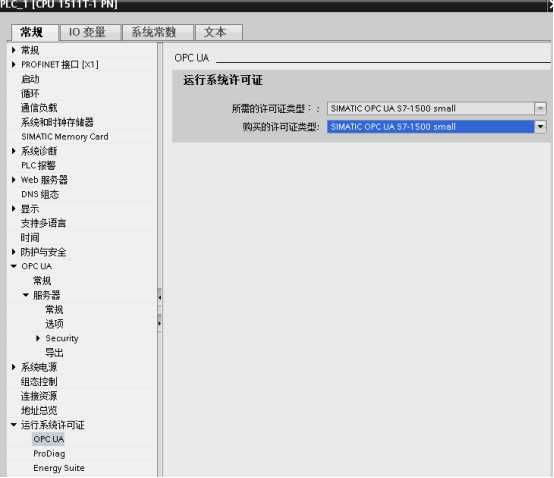Select SIMATIC Memory Card entry

click(x=65, y=137)
